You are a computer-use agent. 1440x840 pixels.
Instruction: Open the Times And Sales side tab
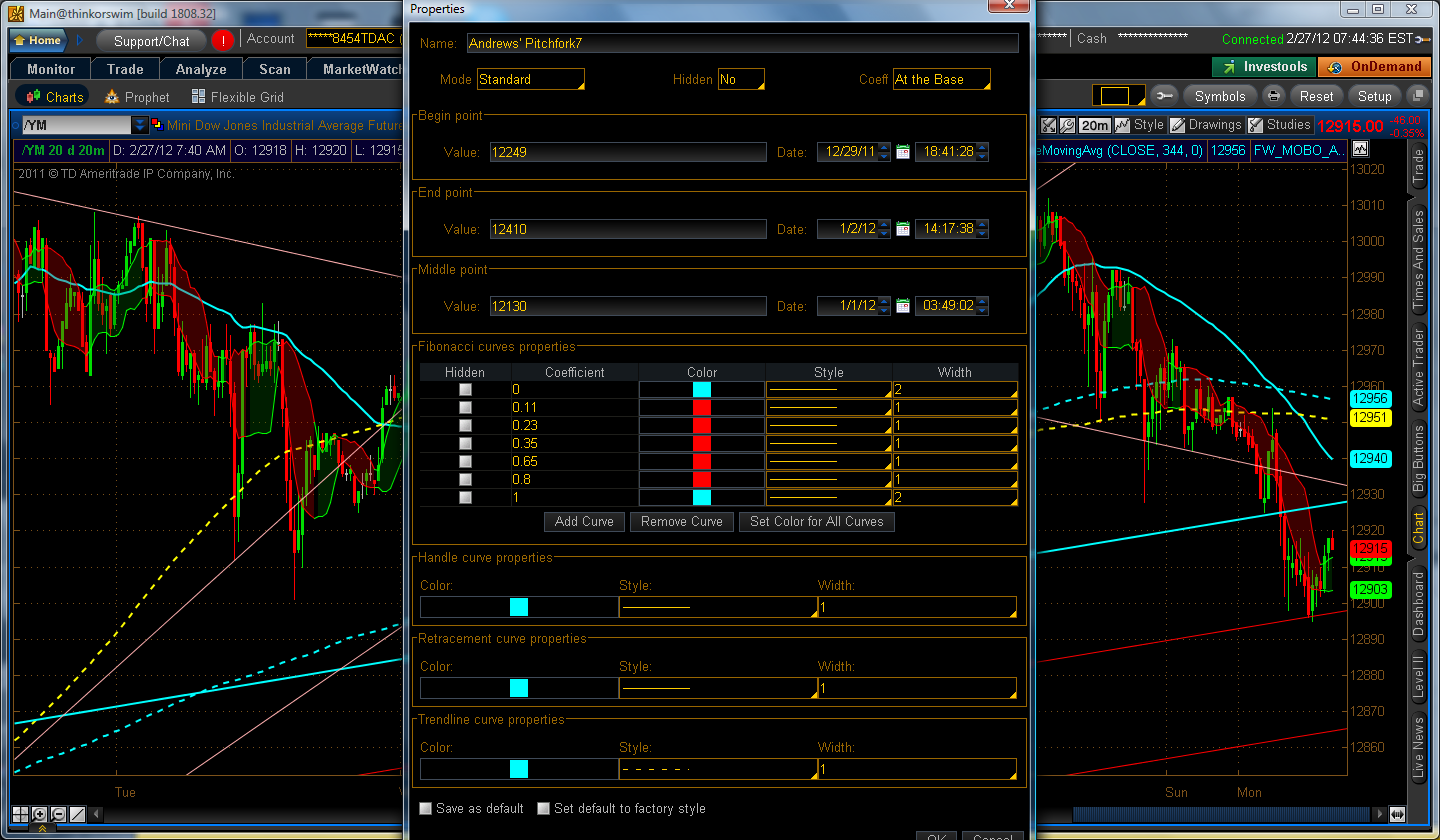tap(1418, 260)
